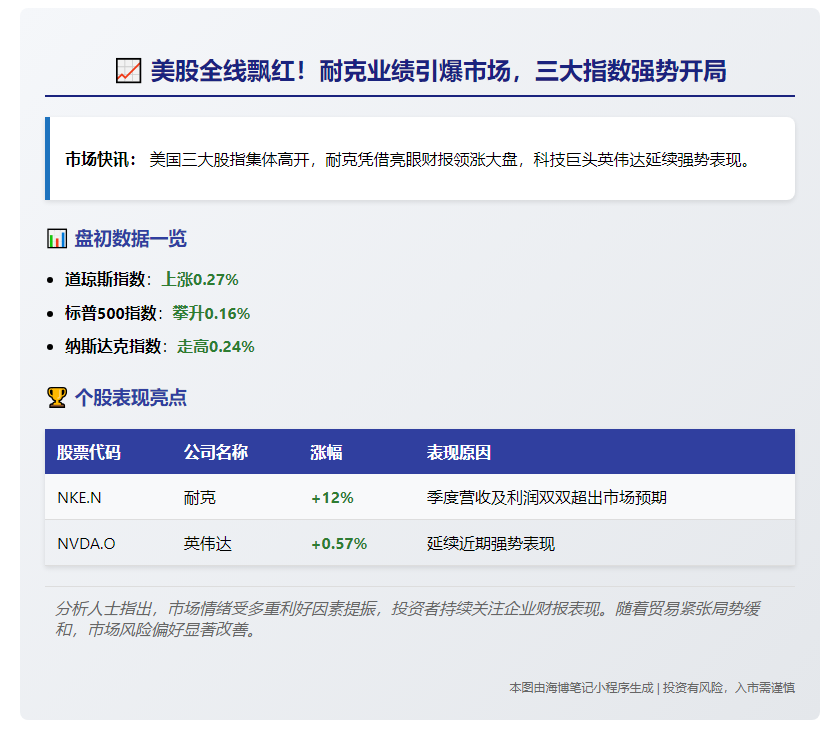Click the footer disclaimer 投资有风险，入市需谨慎

click(x=729, y=687)
